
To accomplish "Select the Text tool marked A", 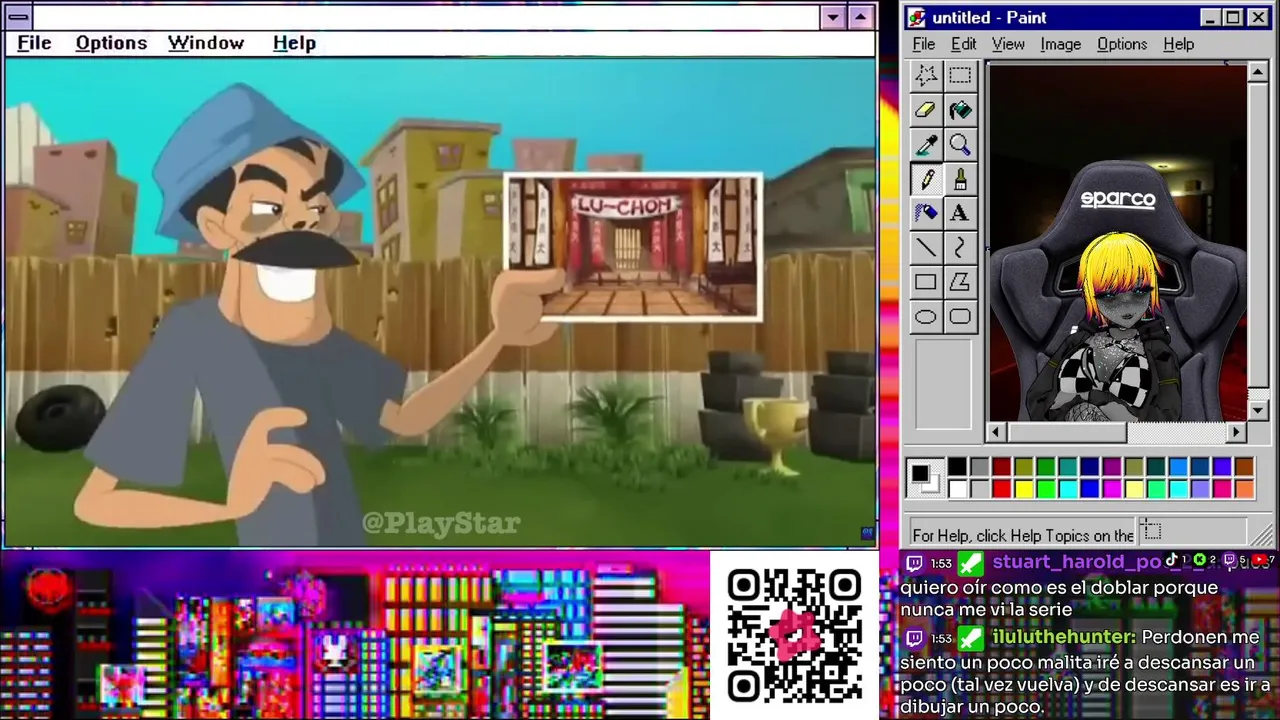I will click(x=960, y=213).
